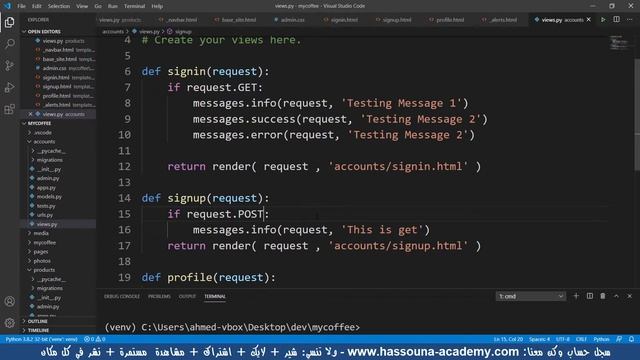640x360 pixels.
Task: Switch to the signin.html editor tab
Action: tap(344, 20)
